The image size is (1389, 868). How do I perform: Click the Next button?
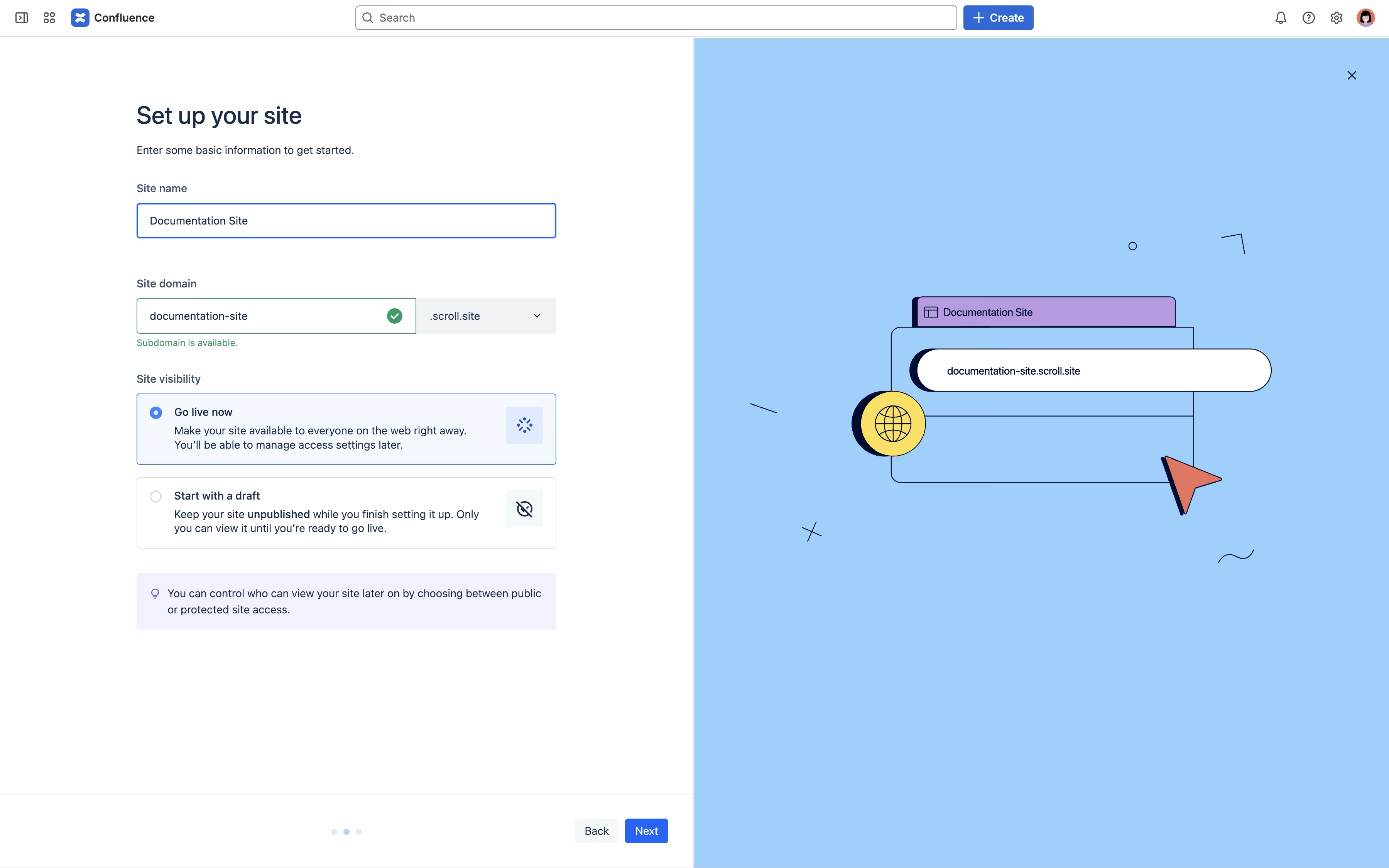point(646,831)
